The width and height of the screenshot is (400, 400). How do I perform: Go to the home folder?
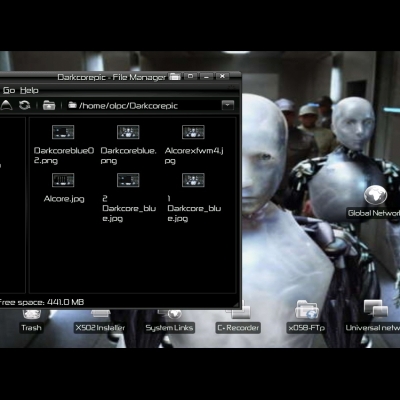pyautogui.click(x=49, y=106)
